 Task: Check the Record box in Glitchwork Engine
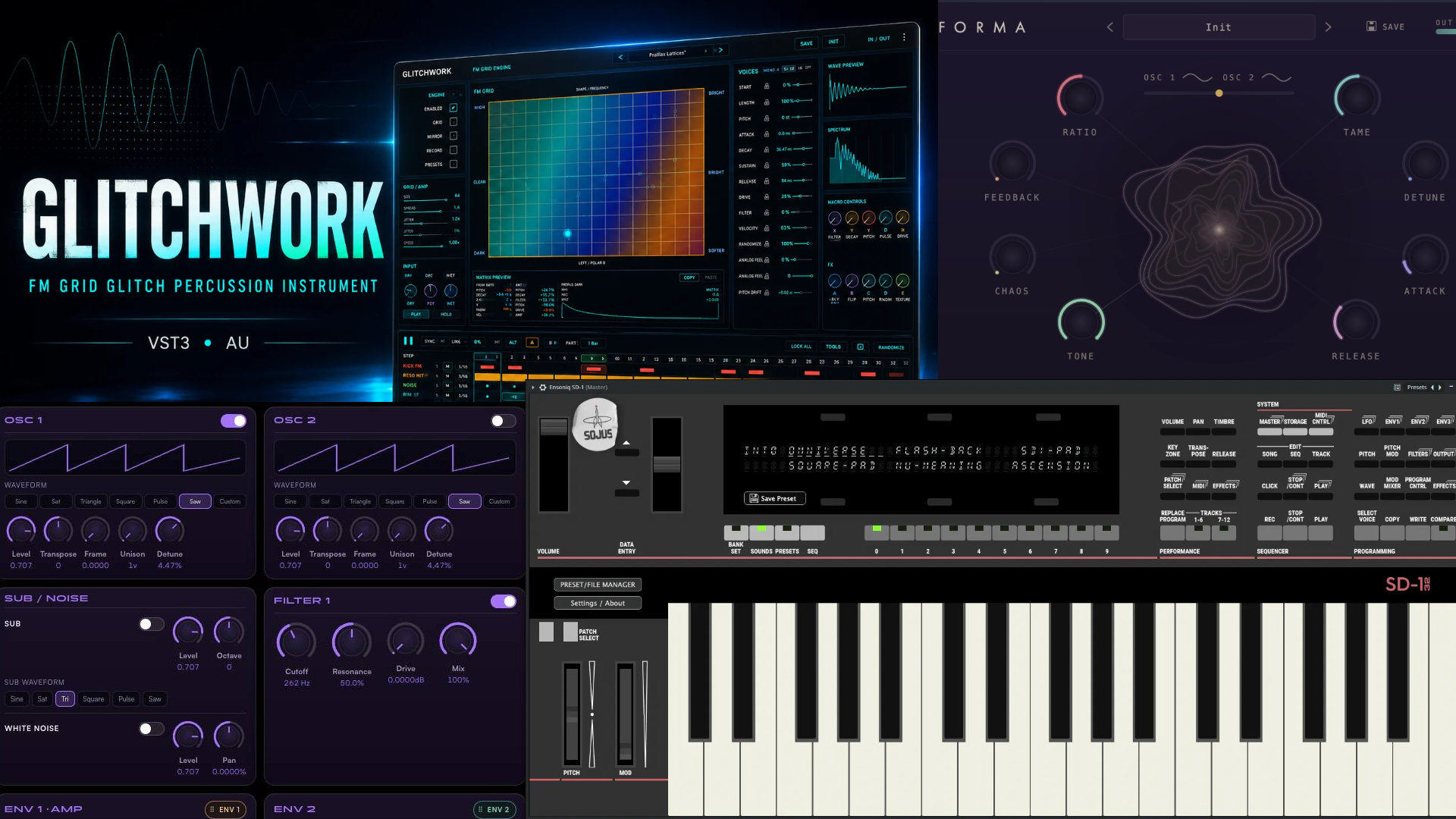pyautogui.click(x=453, y=150)
